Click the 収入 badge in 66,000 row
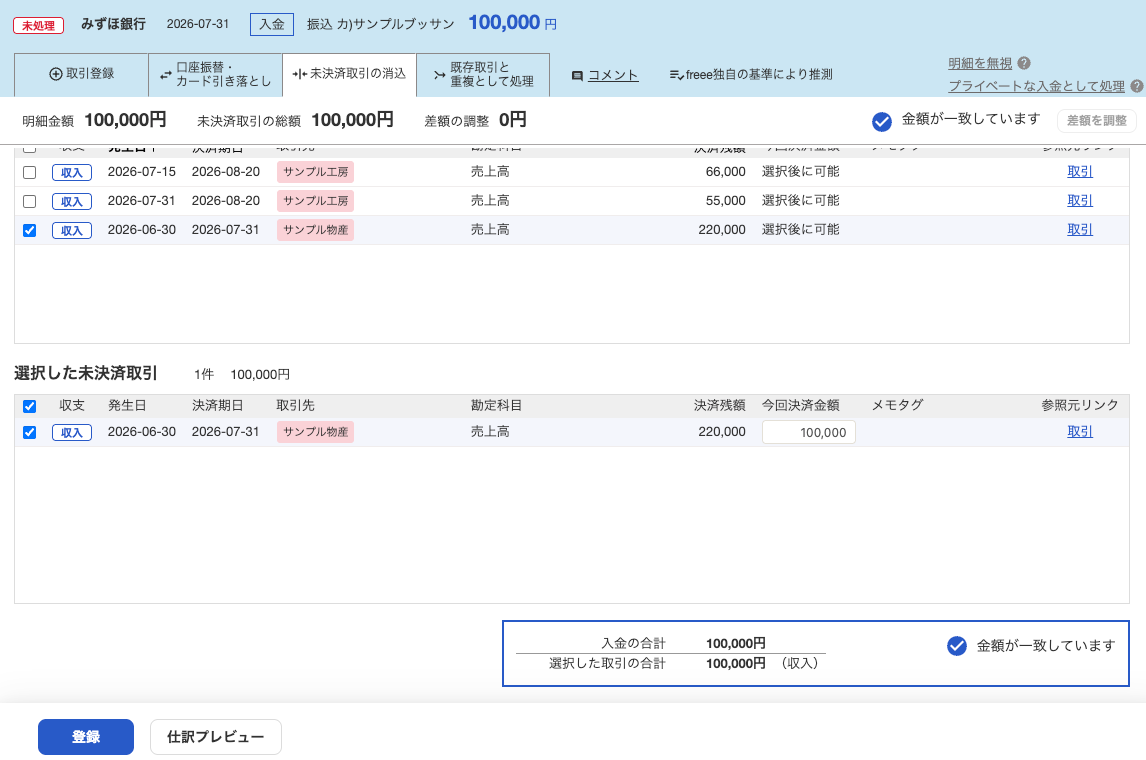The image size is (1146, 760). click(72, 172)
